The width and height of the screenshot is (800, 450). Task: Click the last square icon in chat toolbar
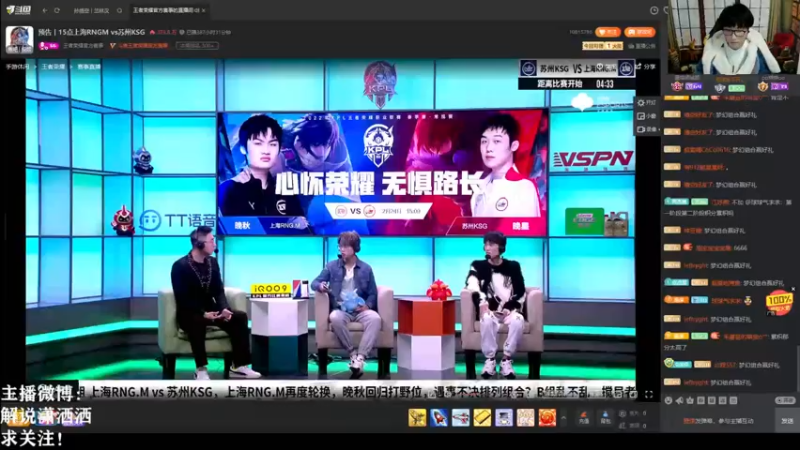pos(733,401)
